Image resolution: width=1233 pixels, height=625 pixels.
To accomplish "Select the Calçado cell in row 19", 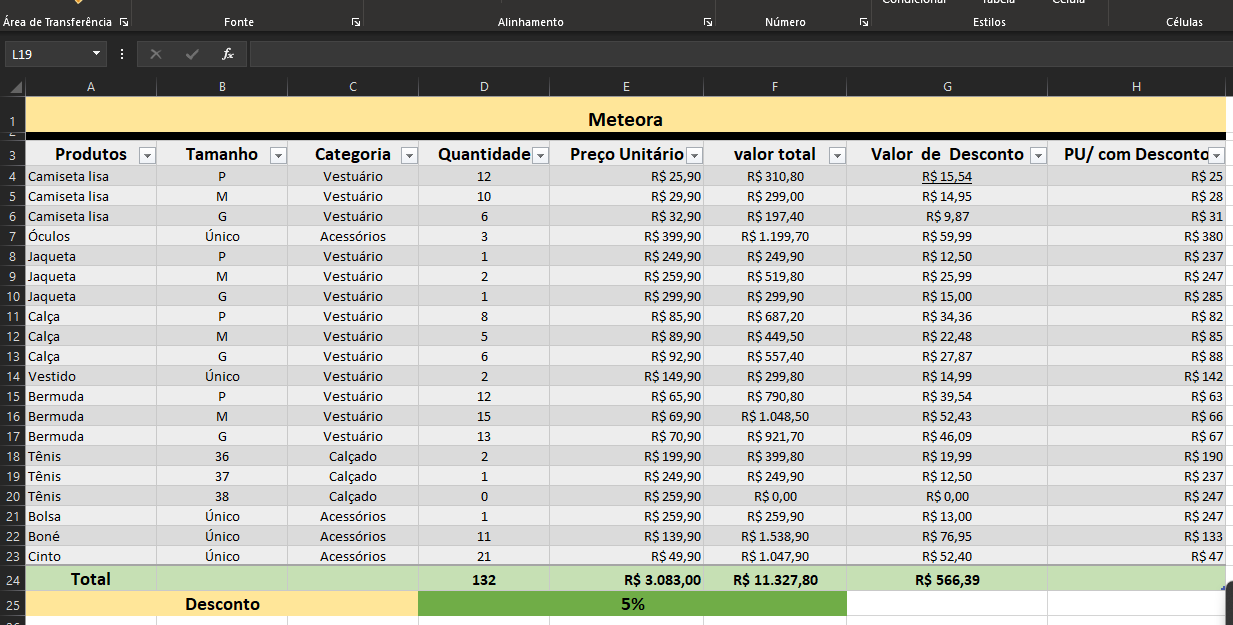I will tap(353, 476).
